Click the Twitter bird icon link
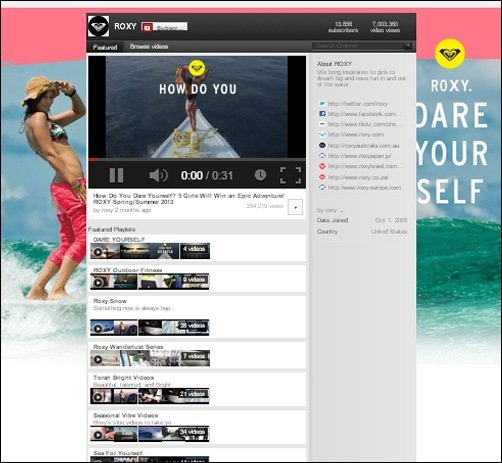 tap(322, 103)
